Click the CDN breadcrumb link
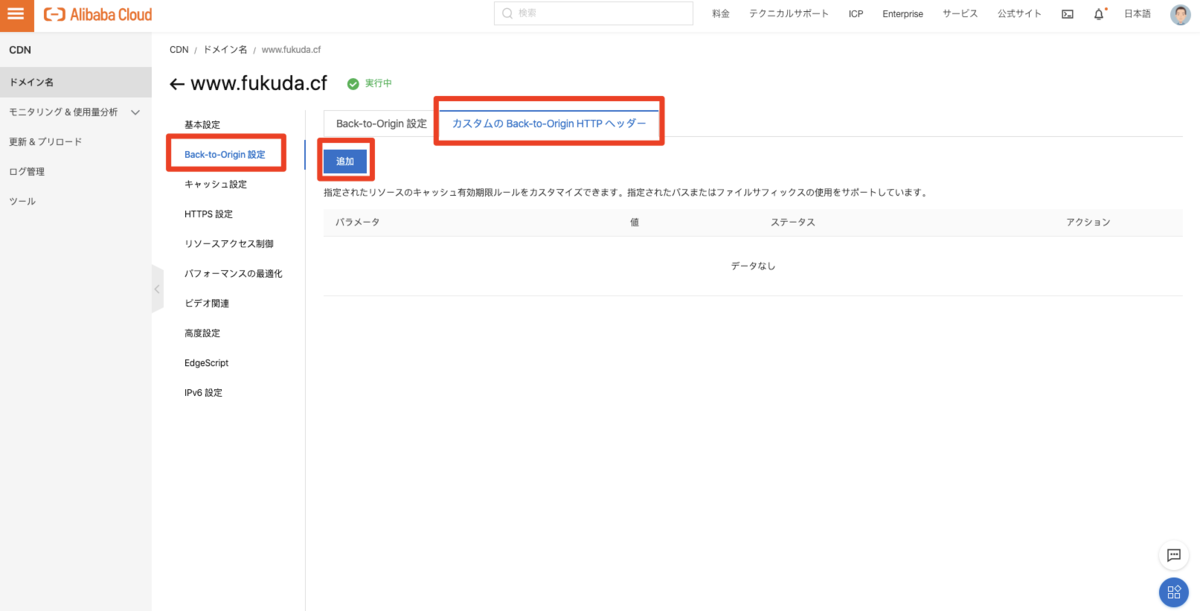The height and width of the screenshot is (611, 1200). (179, 49)
